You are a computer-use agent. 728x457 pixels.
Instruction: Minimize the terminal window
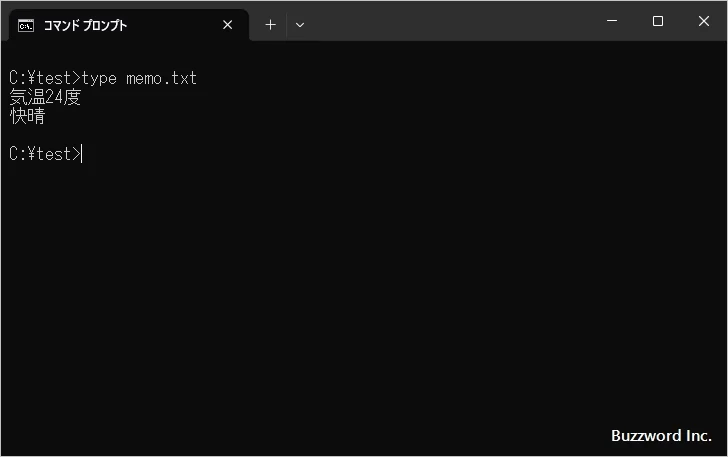click(x=611, y=21)
